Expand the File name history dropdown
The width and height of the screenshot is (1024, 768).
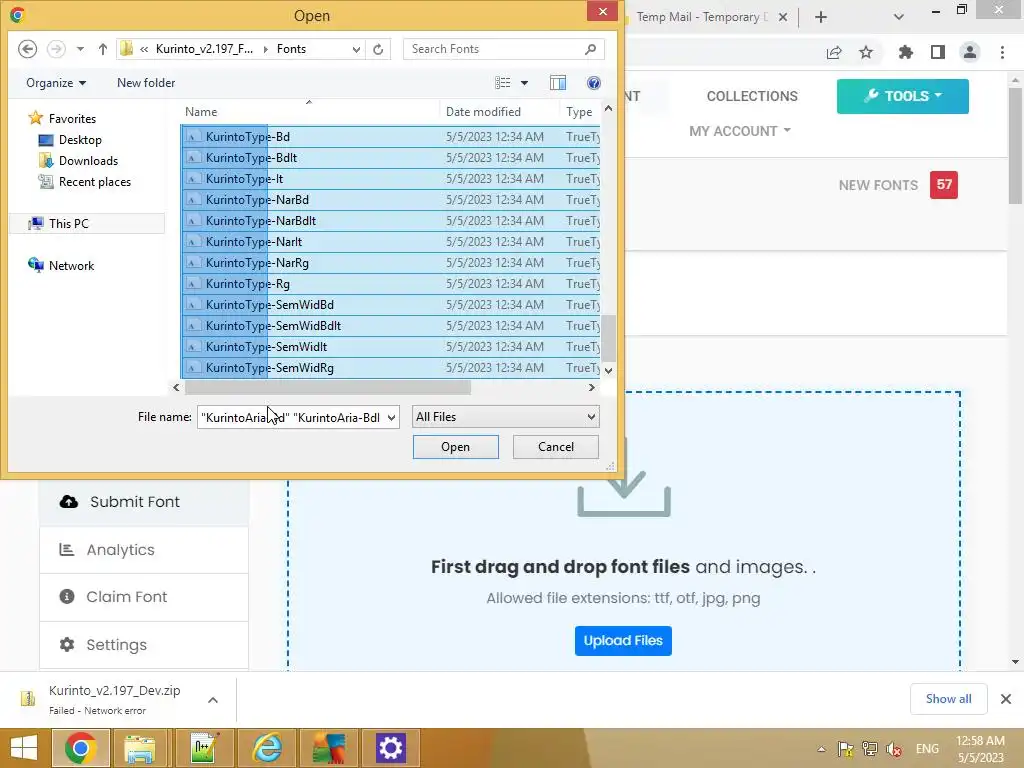(391, 417)
